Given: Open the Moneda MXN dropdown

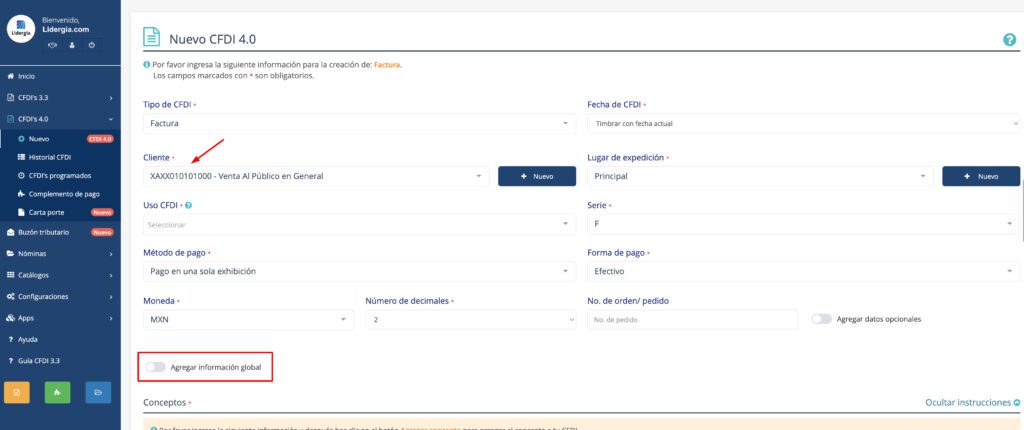Looking at the screenshot, I should 248,320.
